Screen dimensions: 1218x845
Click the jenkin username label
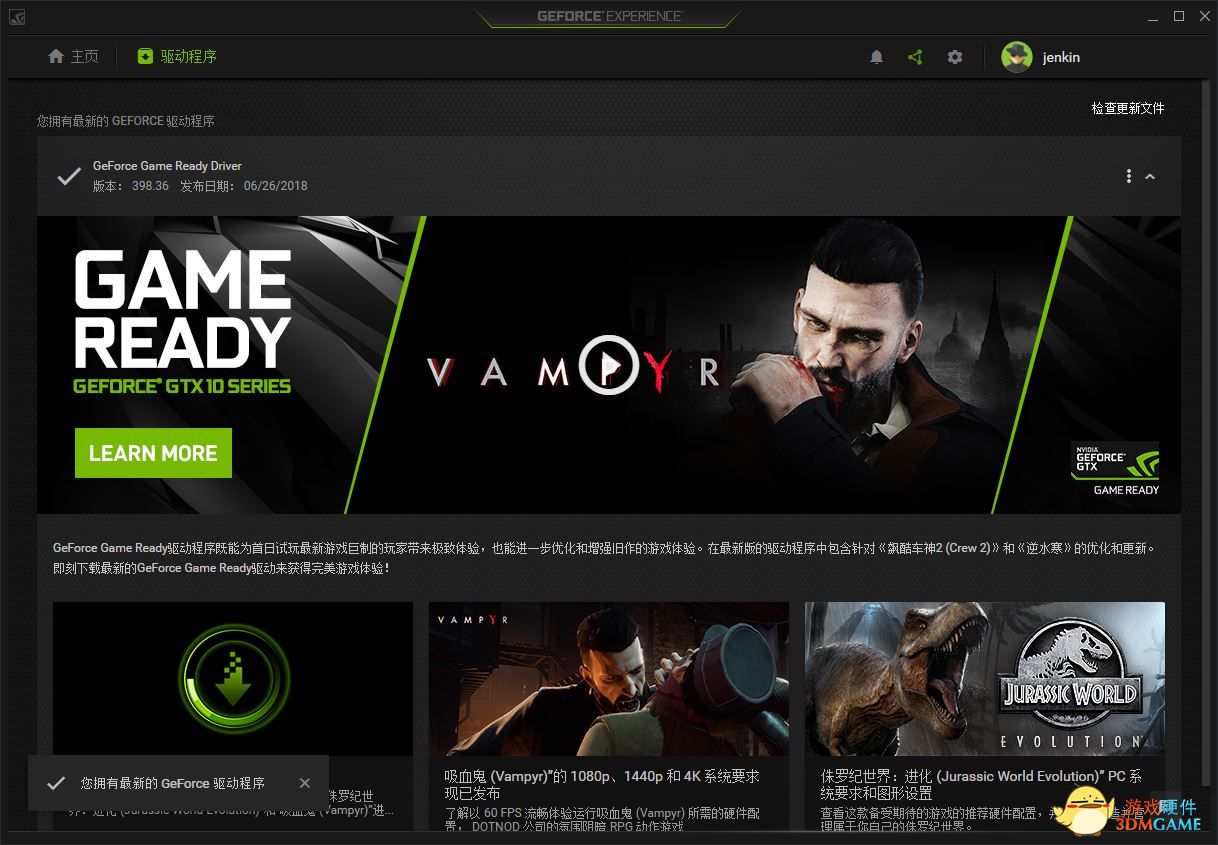click(x=1061, y=57)
